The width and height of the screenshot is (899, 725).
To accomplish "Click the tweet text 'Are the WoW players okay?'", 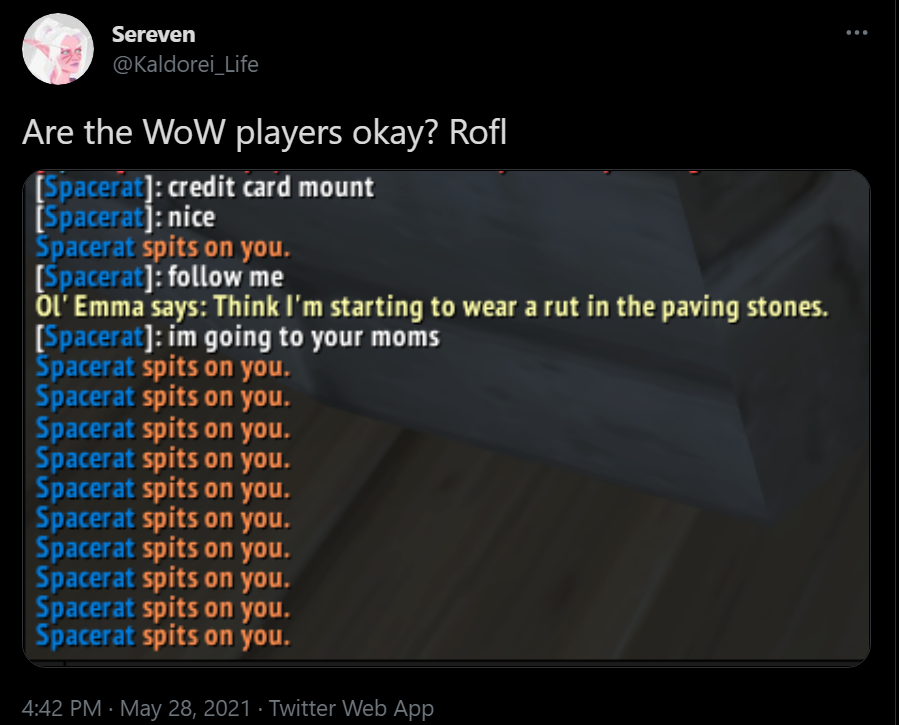I will (230, 132).
